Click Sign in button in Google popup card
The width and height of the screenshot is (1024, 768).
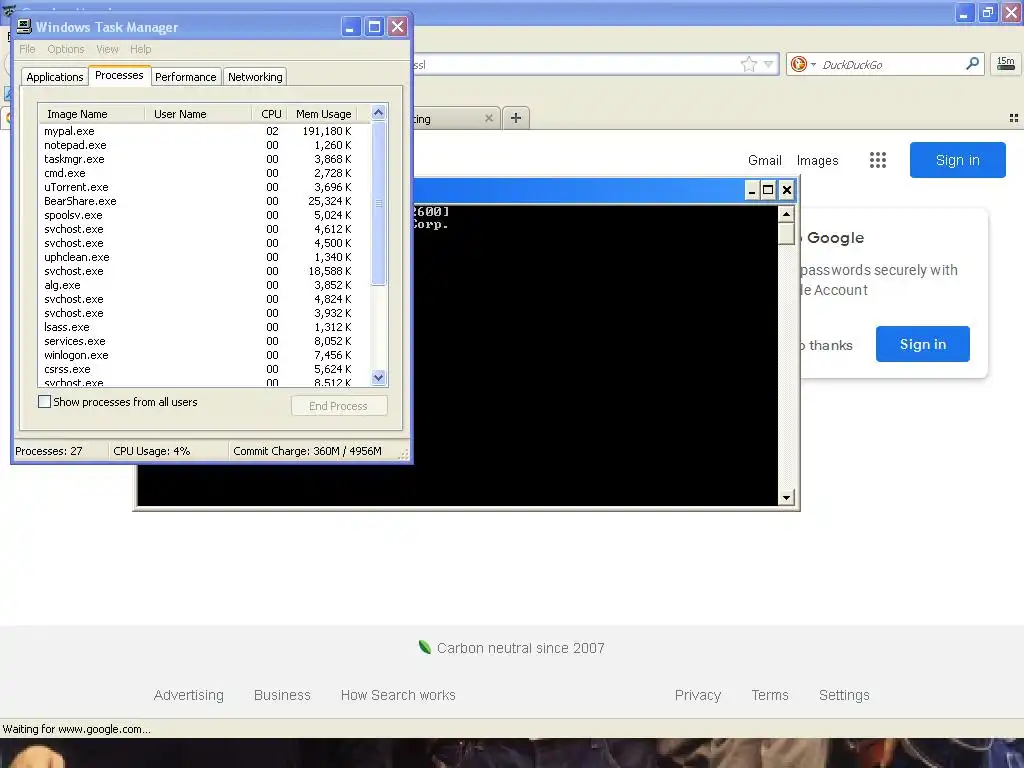tap(923, 344)
